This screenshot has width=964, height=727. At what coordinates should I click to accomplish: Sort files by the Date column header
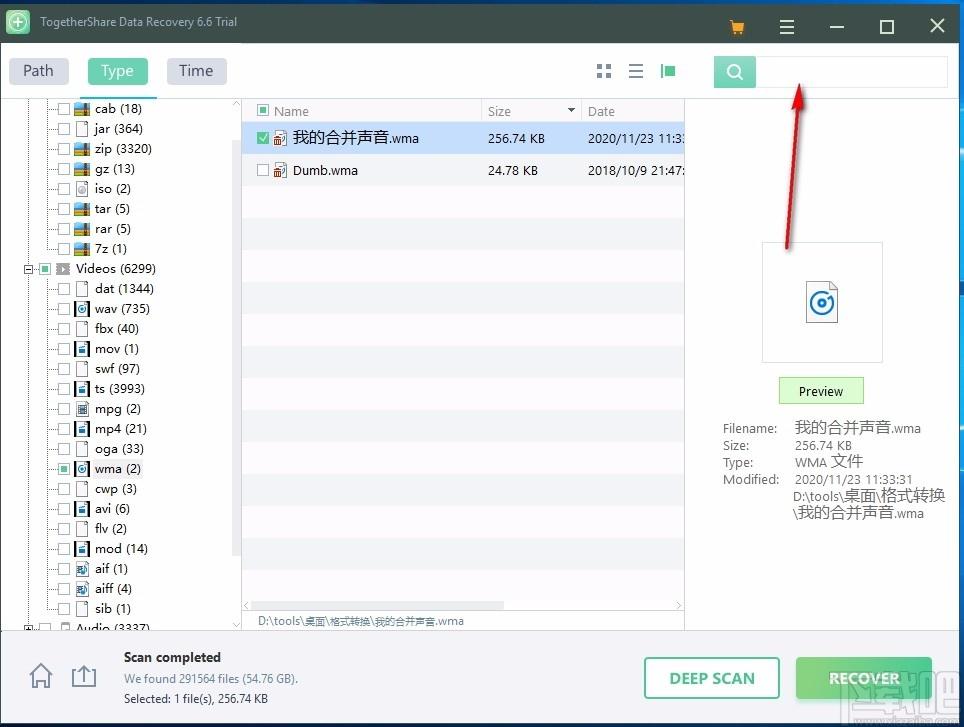click(601, 111)
